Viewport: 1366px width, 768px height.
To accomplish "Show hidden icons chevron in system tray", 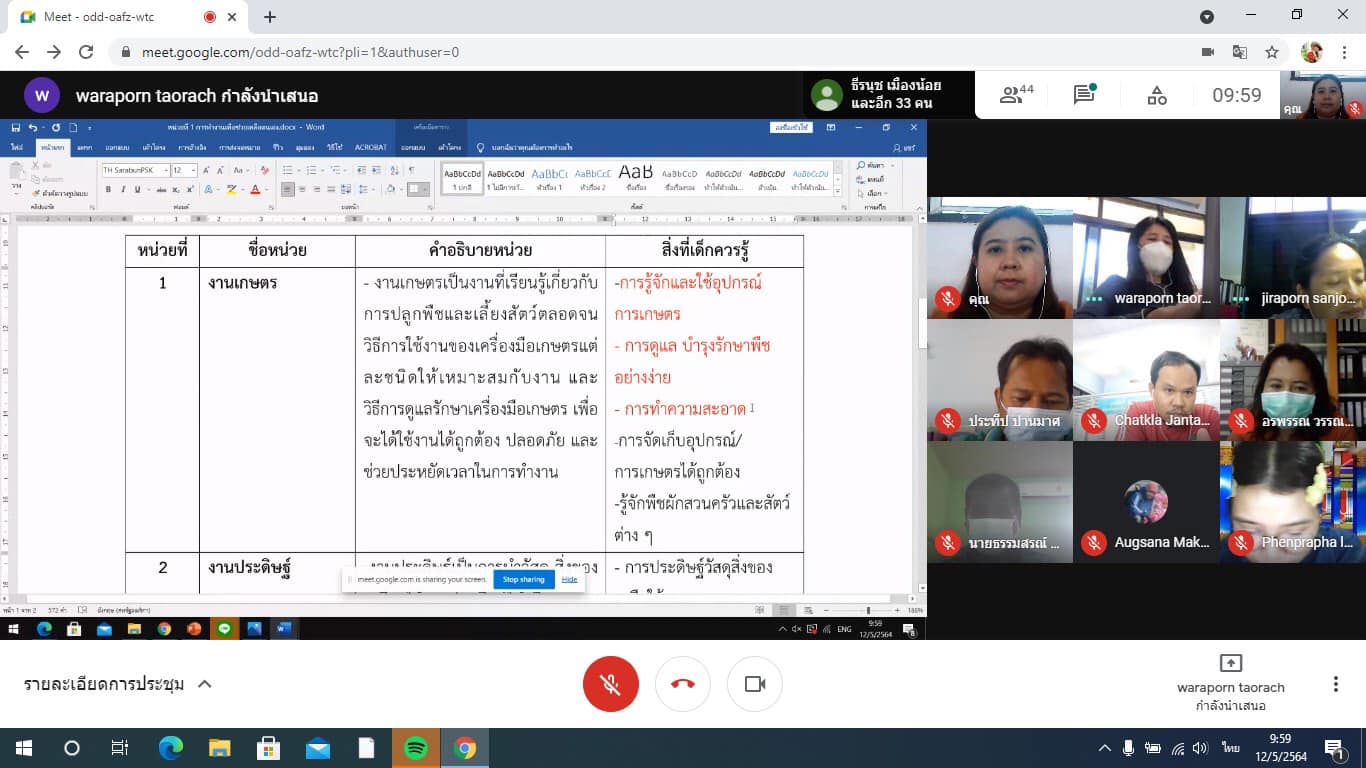I will (x=1105, y=748).
